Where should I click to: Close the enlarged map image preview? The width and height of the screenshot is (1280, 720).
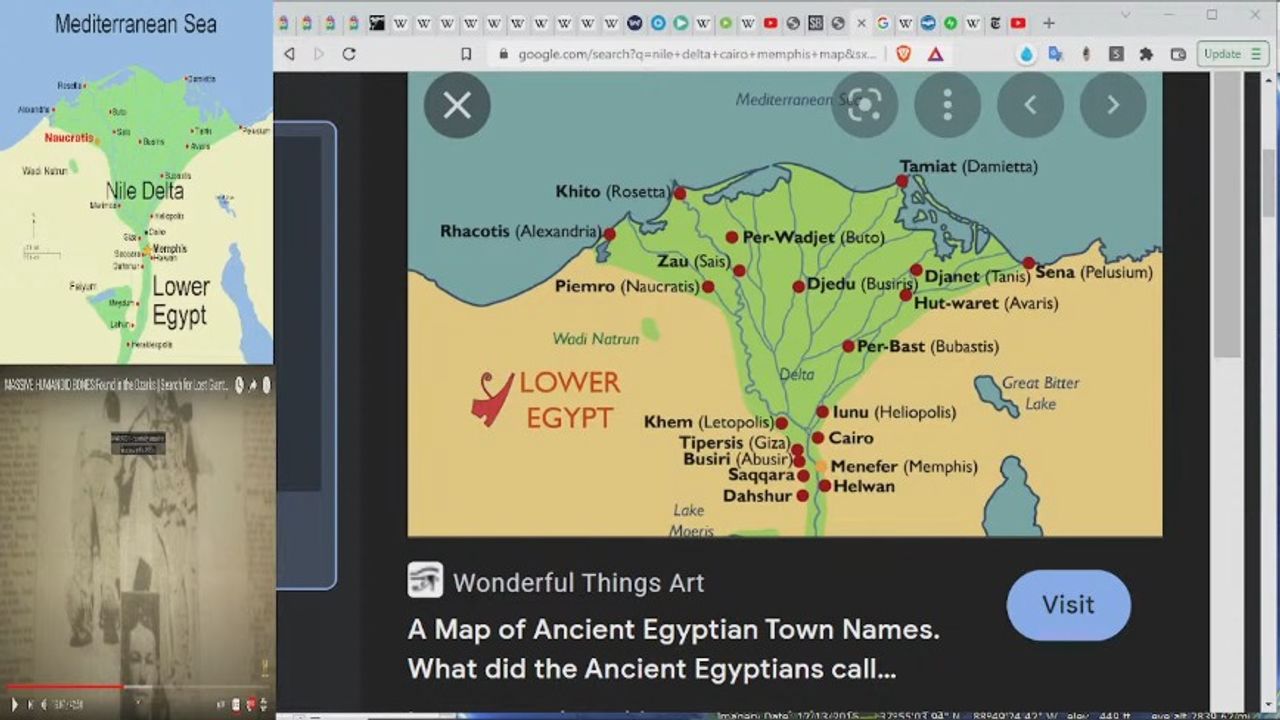point(457,105)
